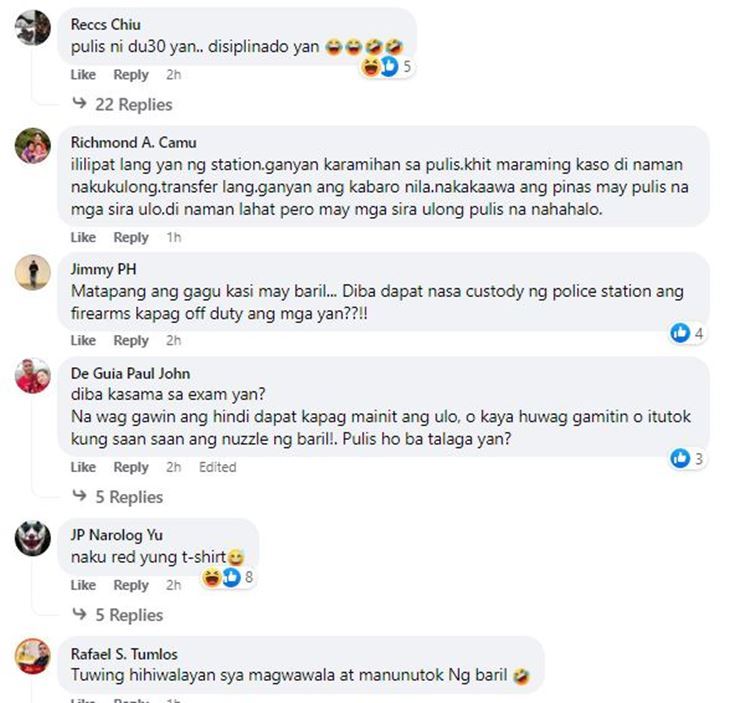View reactions on Reccs Chiu's comment
750x703 pixels.
tap(386, 66)
